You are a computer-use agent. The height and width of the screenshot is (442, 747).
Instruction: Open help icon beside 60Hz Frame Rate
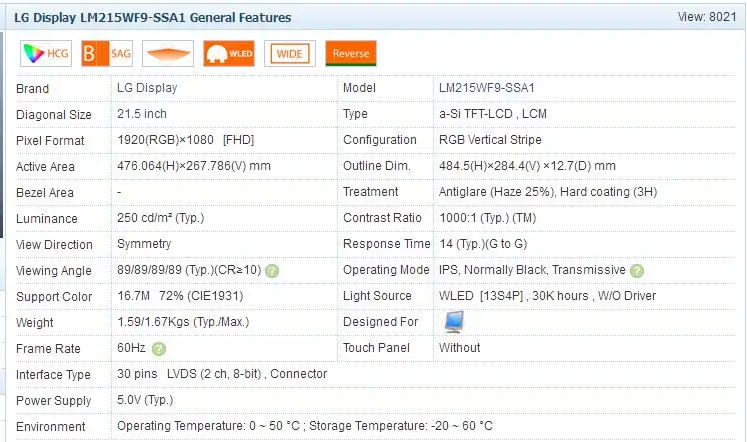point(159,349)
